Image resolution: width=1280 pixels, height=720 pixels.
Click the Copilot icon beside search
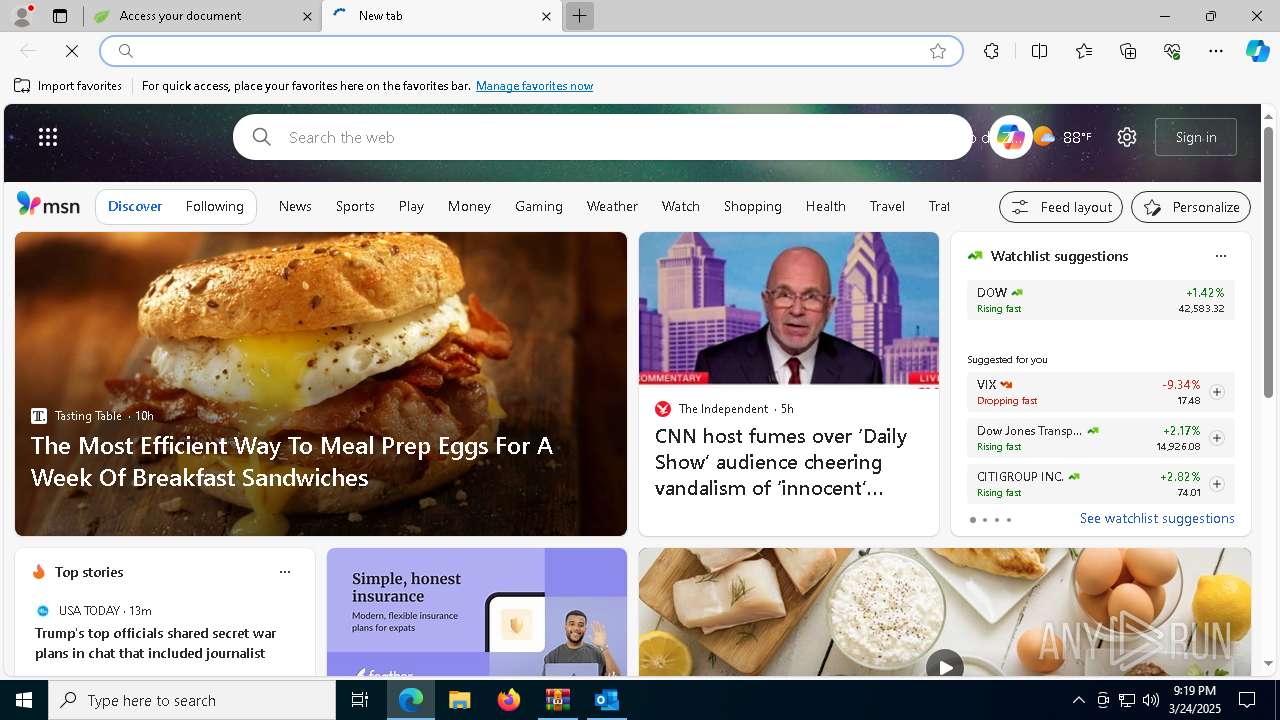point(1010,137)
